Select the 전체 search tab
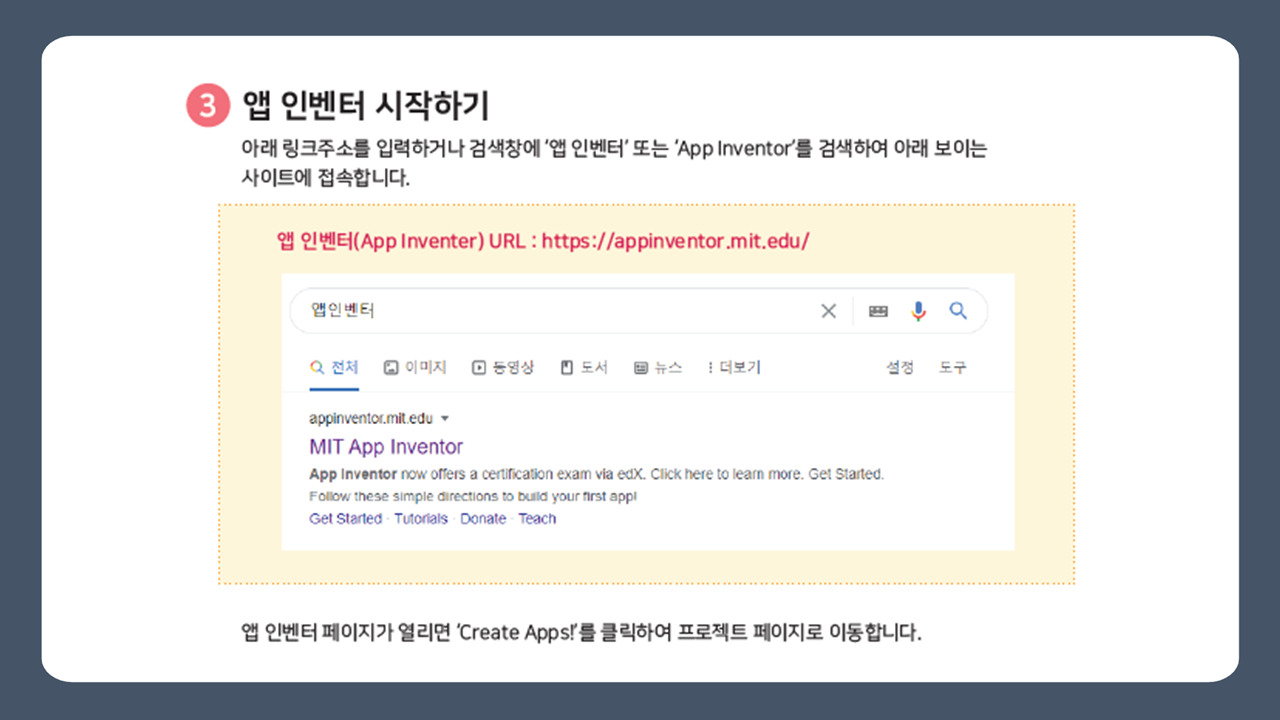1280x720 pixels. (334, 367)
